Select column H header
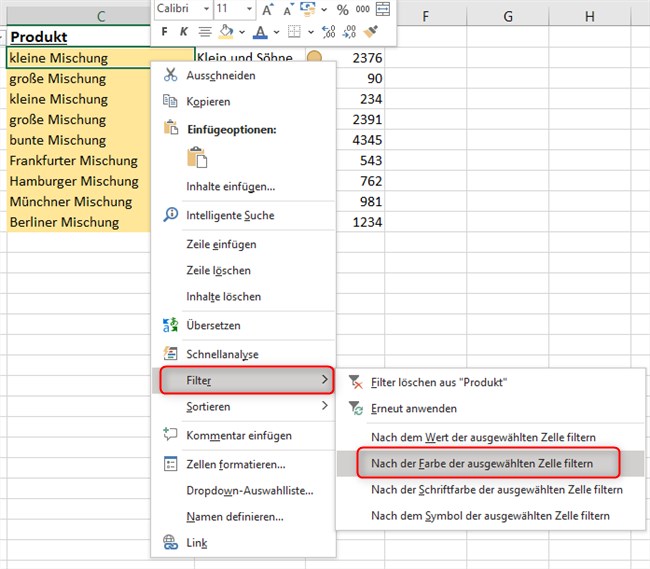 589,16
